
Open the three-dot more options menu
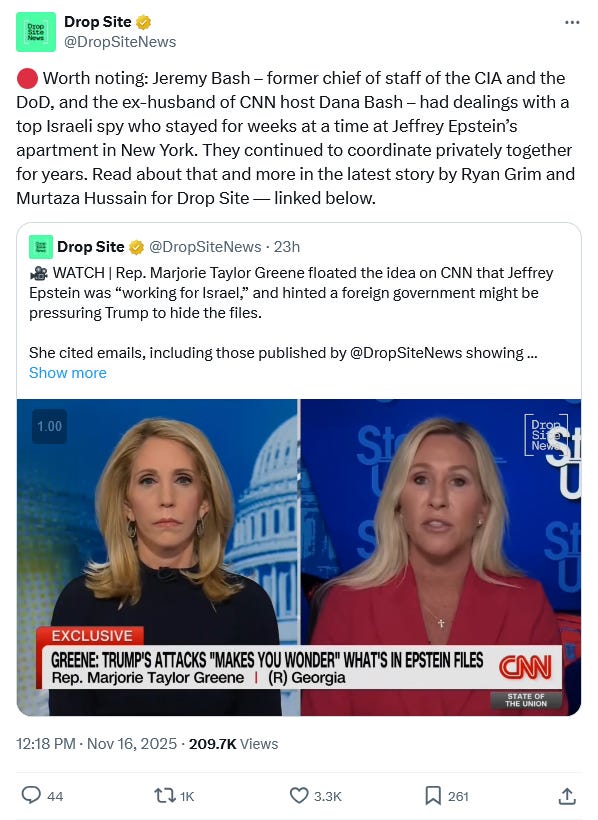[572, 22]
